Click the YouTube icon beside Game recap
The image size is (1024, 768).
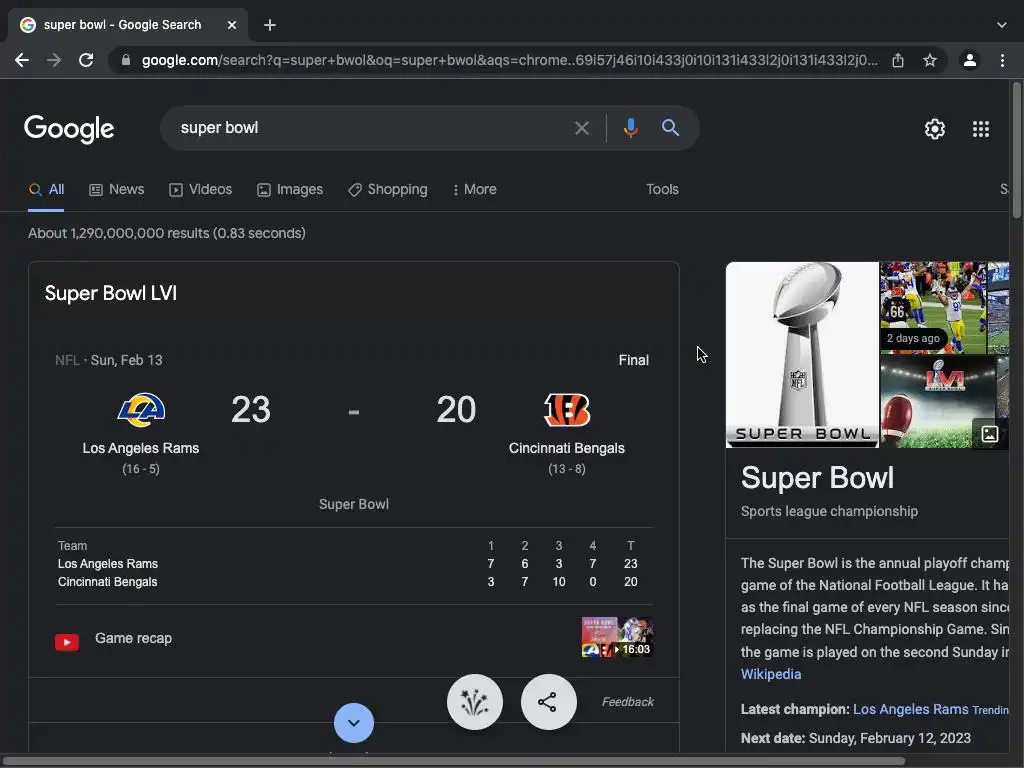coord(67,643)
